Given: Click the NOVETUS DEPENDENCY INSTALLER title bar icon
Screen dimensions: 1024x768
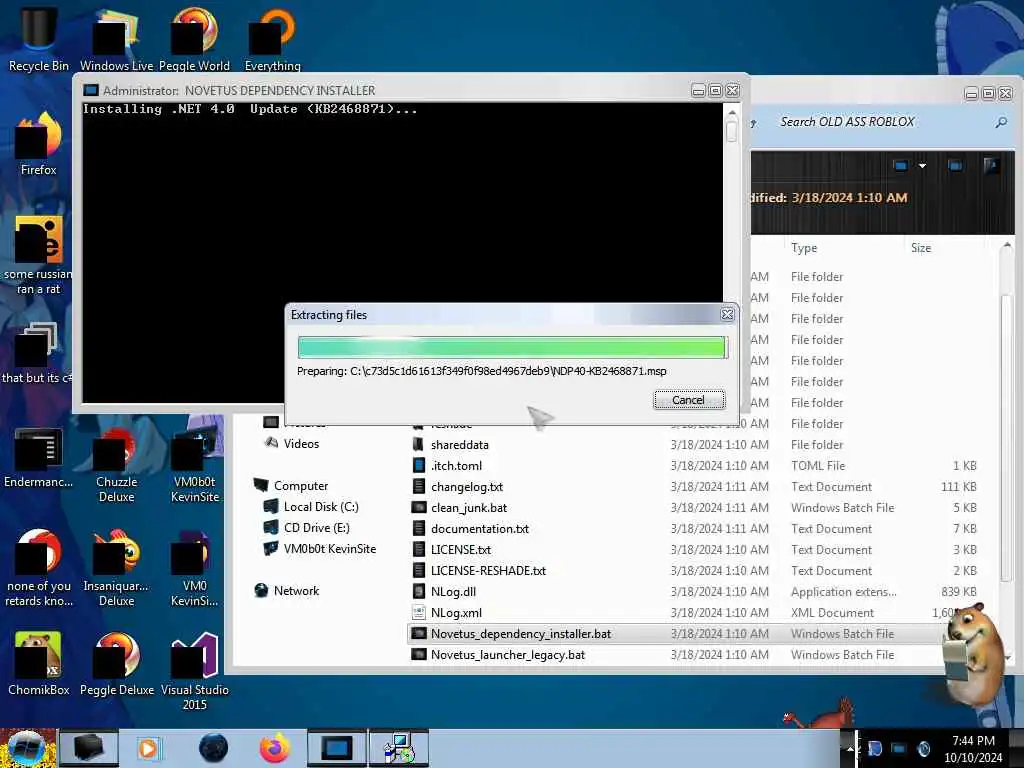Looking at the screenshot, I should tap(91, 90).
